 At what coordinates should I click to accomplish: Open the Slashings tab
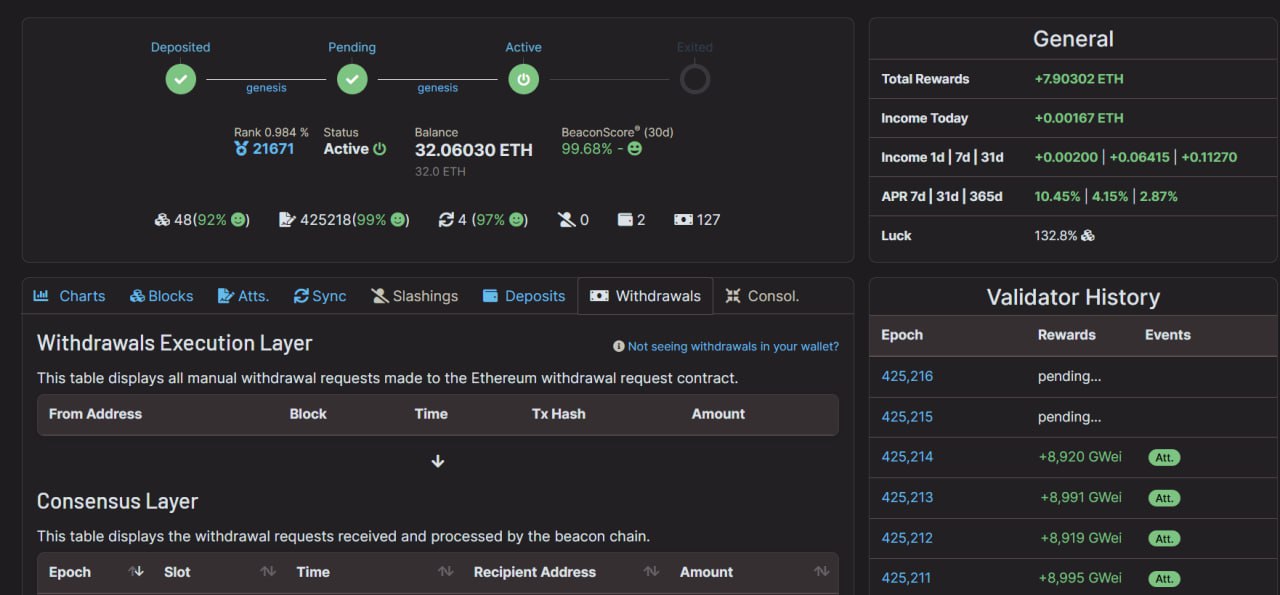(x=414, y=296)
